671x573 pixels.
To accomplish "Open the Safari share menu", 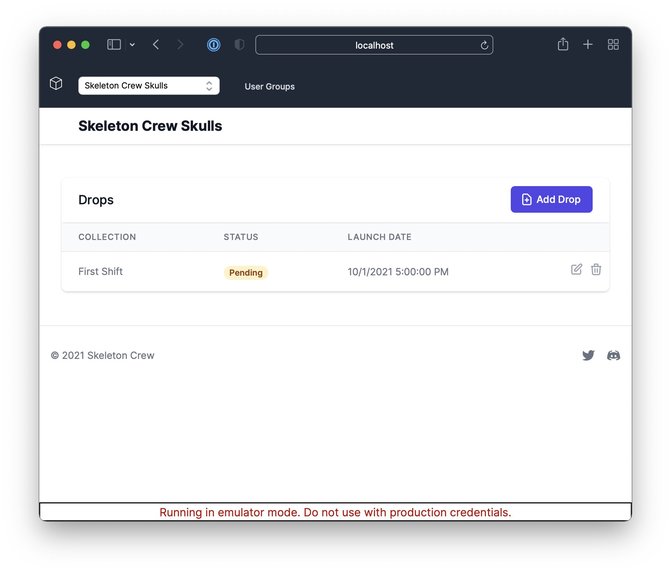I will coord(563,44).
